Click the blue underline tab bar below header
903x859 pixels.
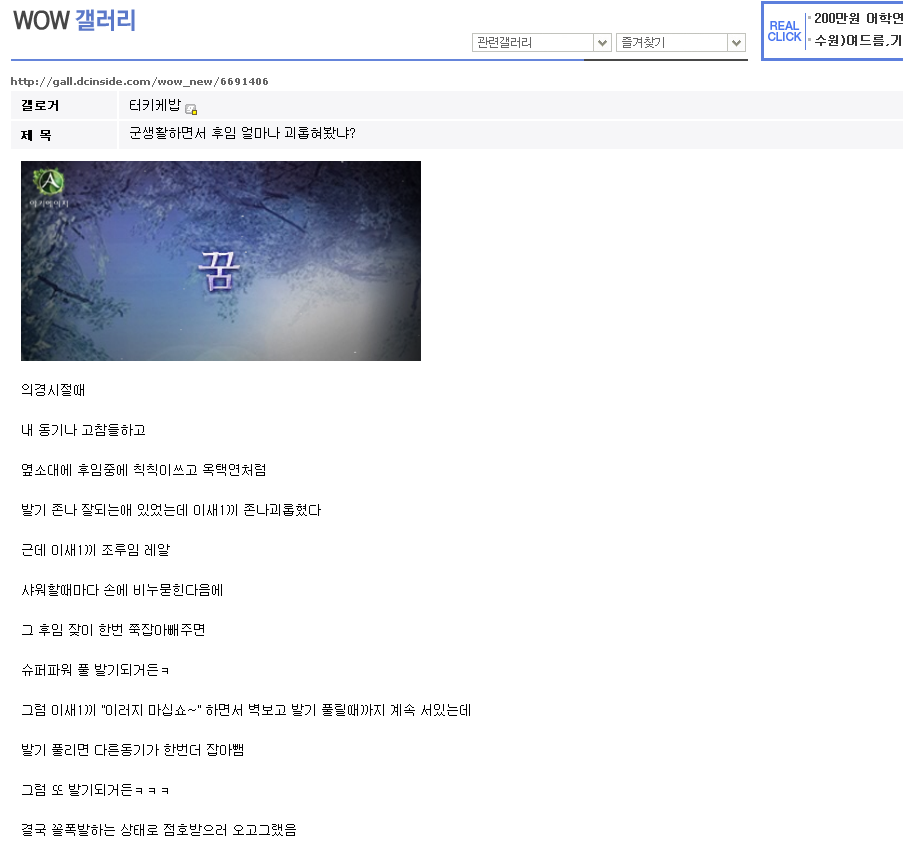379,59
